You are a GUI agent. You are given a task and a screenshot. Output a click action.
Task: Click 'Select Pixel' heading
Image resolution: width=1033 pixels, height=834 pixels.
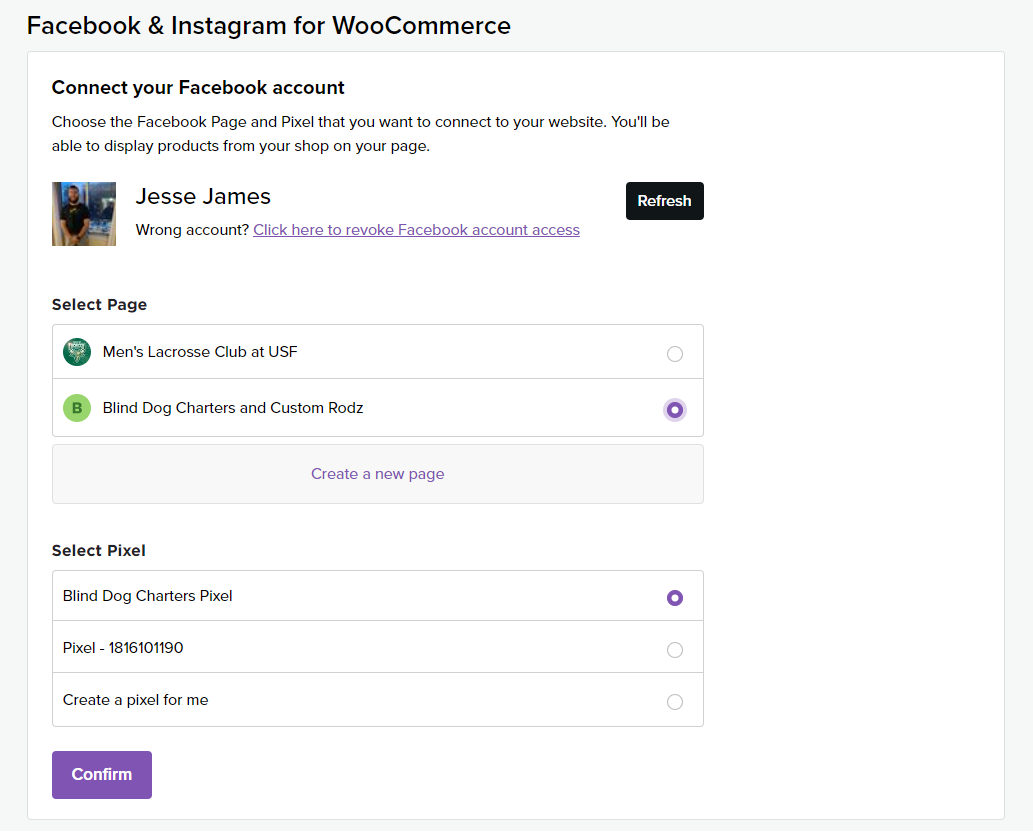[99, 550]
